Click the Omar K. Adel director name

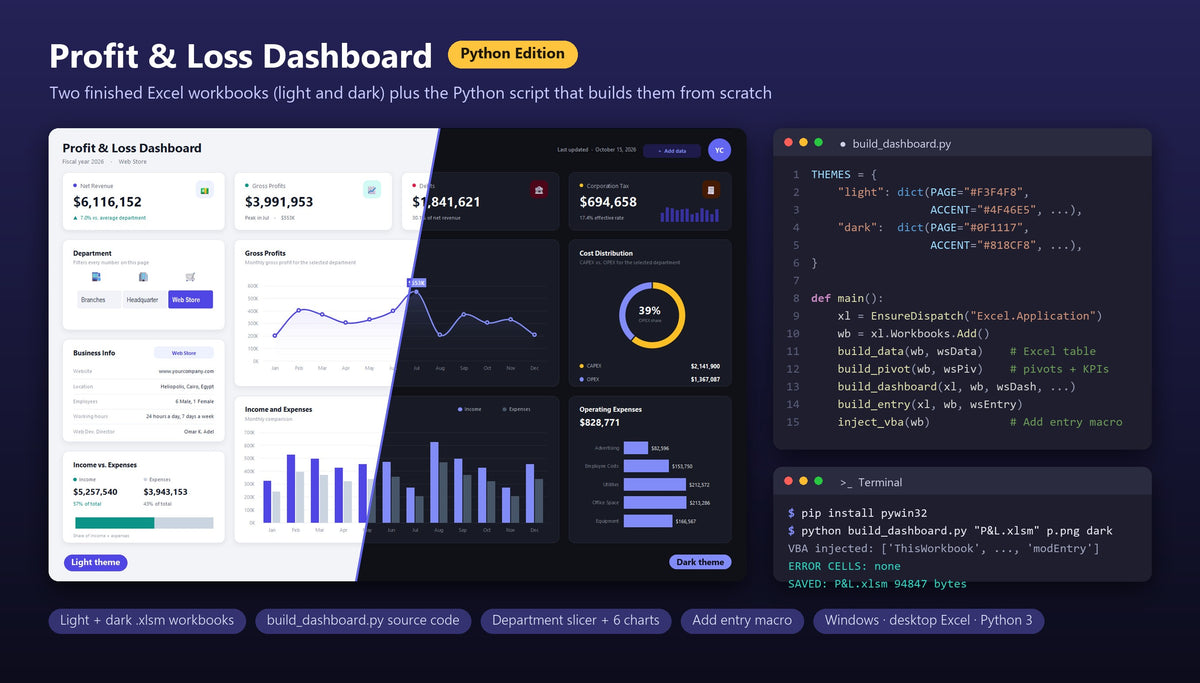pyautogui.click(x=199, y=431)
